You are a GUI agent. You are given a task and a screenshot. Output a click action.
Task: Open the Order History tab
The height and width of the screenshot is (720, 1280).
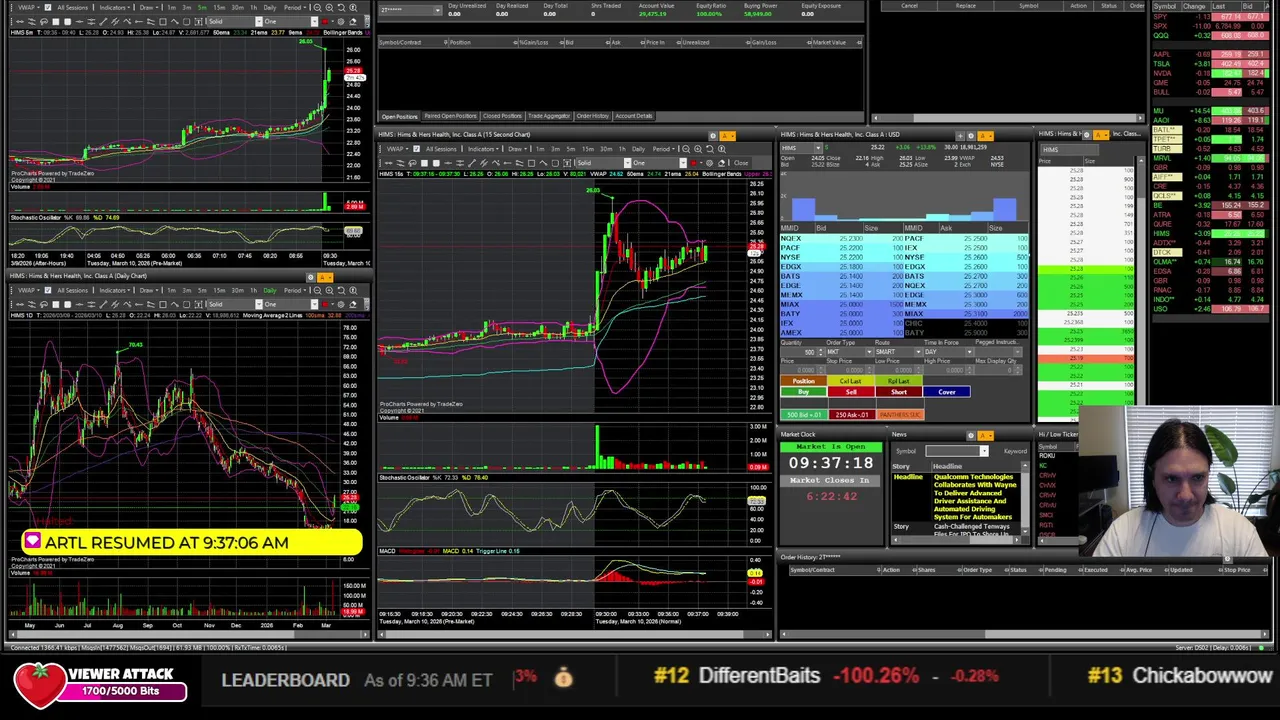click(x=592, y=116)
